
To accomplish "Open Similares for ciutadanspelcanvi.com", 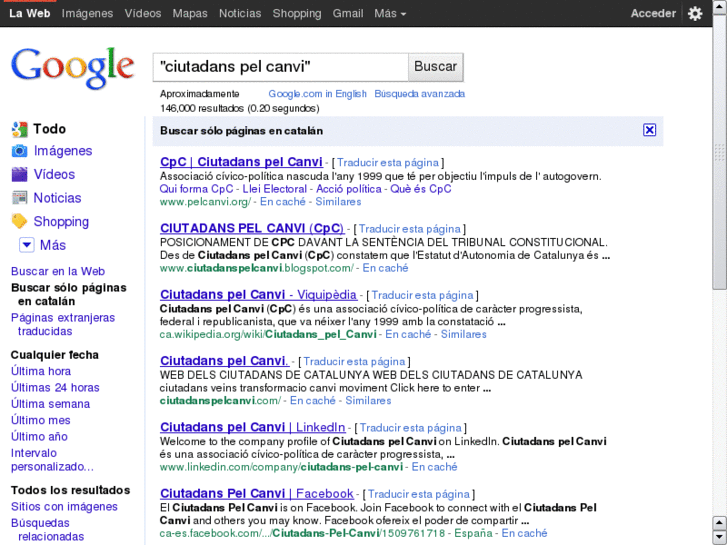I will click(368, 401).
